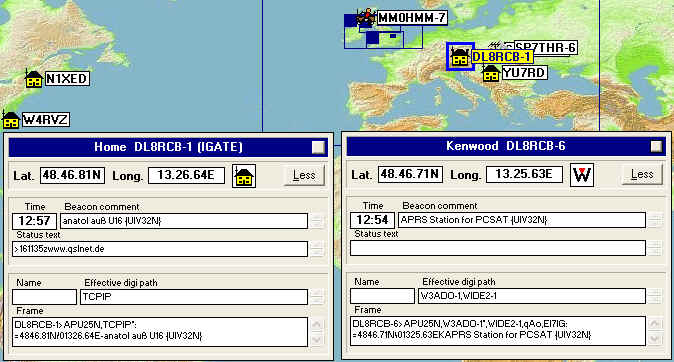Click square box in Home DL8RCB-1 title bar
674x362 pixels.
point(319,147)
